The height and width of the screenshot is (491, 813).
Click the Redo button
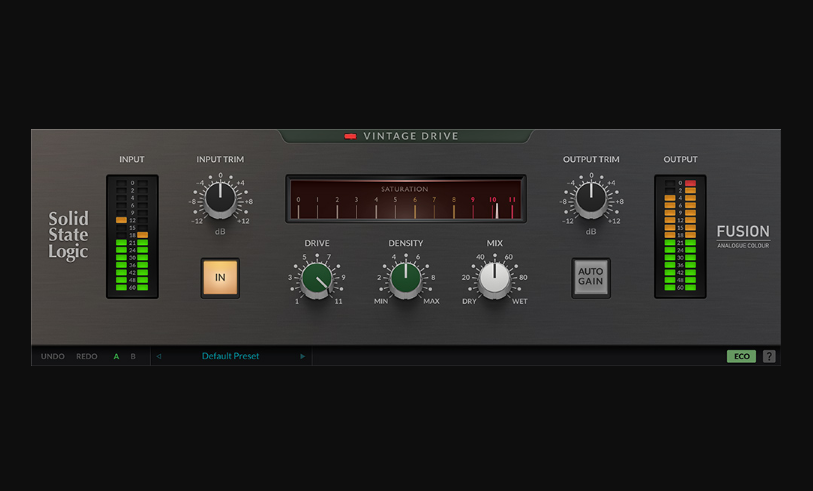[87, 356]
